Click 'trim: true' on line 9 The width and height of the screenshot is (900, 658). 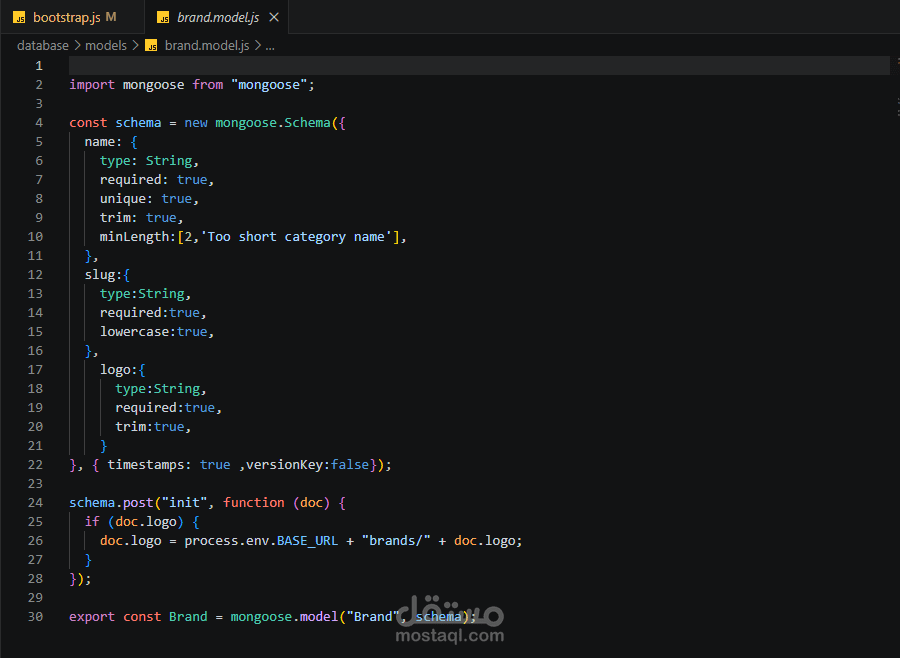pyautogui.click(x=138, y=217)
